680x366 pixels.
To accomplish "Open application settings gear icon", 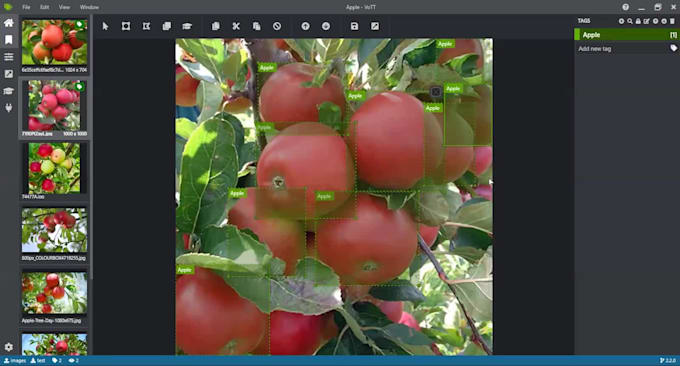I will [x=8, y=347].
